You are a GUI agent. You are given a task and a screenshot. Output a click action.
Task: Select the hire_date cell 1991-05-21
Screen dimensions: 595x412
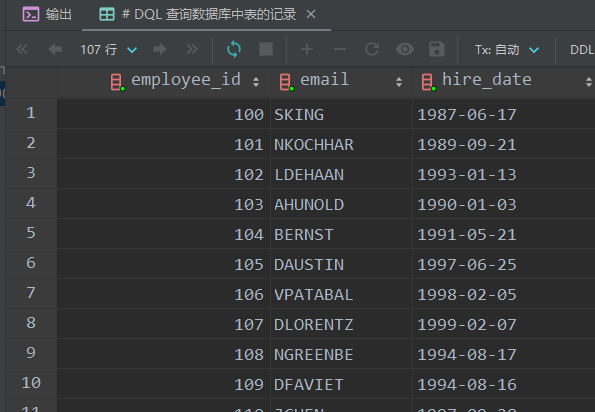(x=504, y=234)
